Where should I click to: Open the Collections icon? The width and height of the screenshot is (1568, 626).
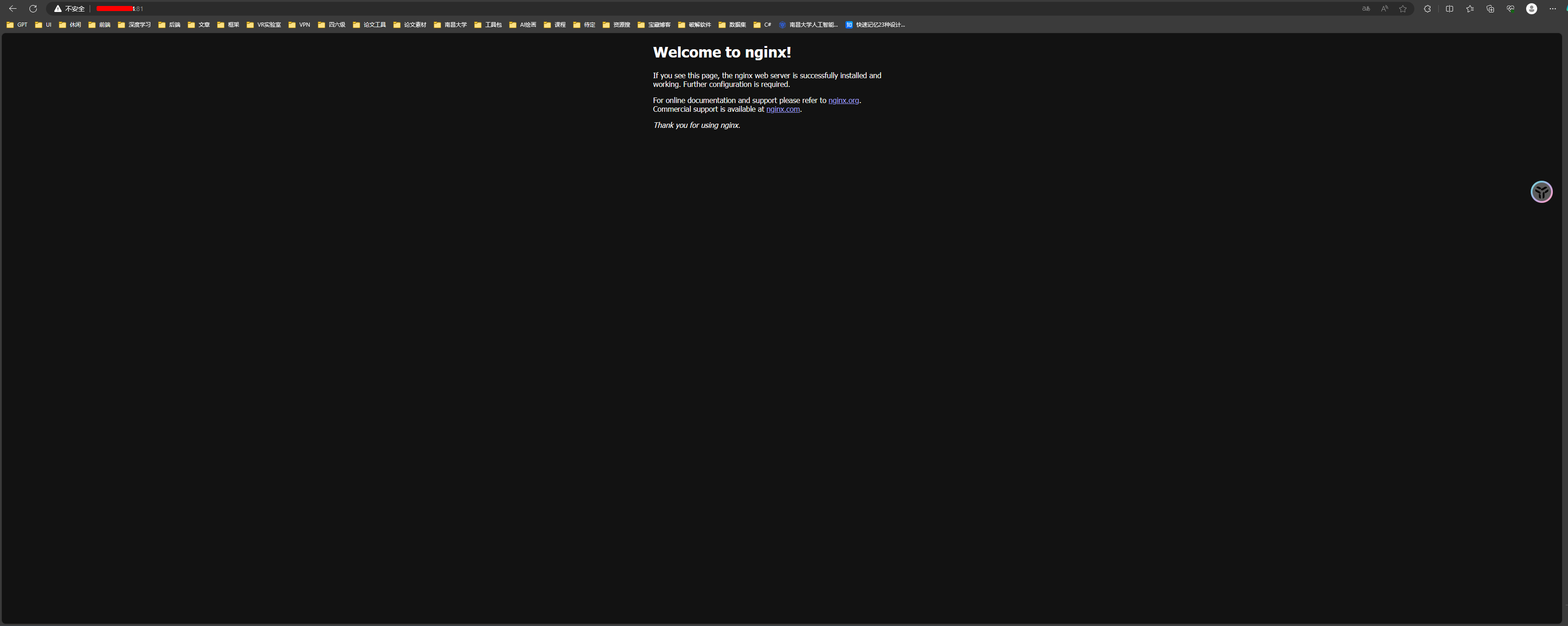click(x=1490, y=9)
